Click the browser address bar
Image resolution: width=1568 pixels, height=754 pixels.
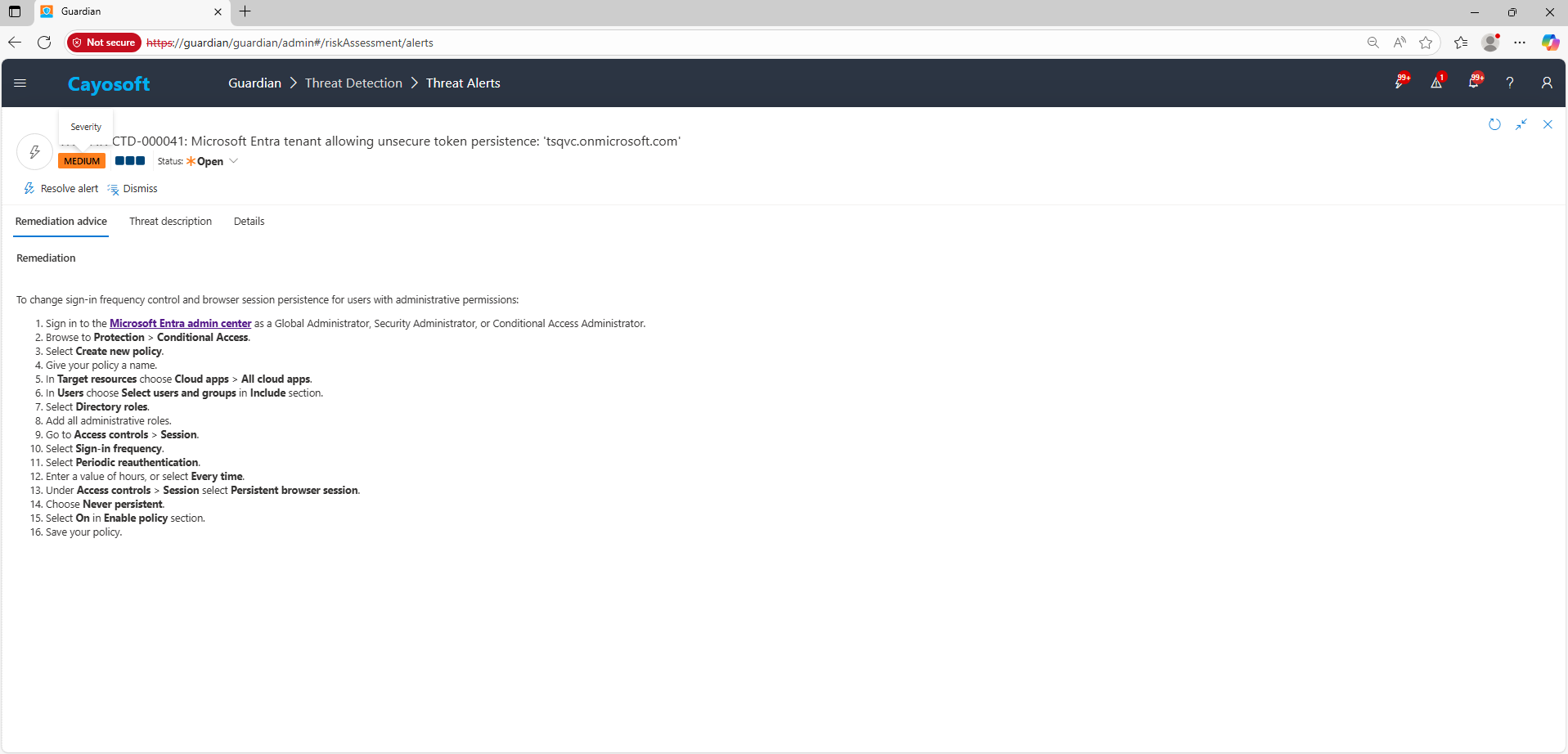[736, 43]
